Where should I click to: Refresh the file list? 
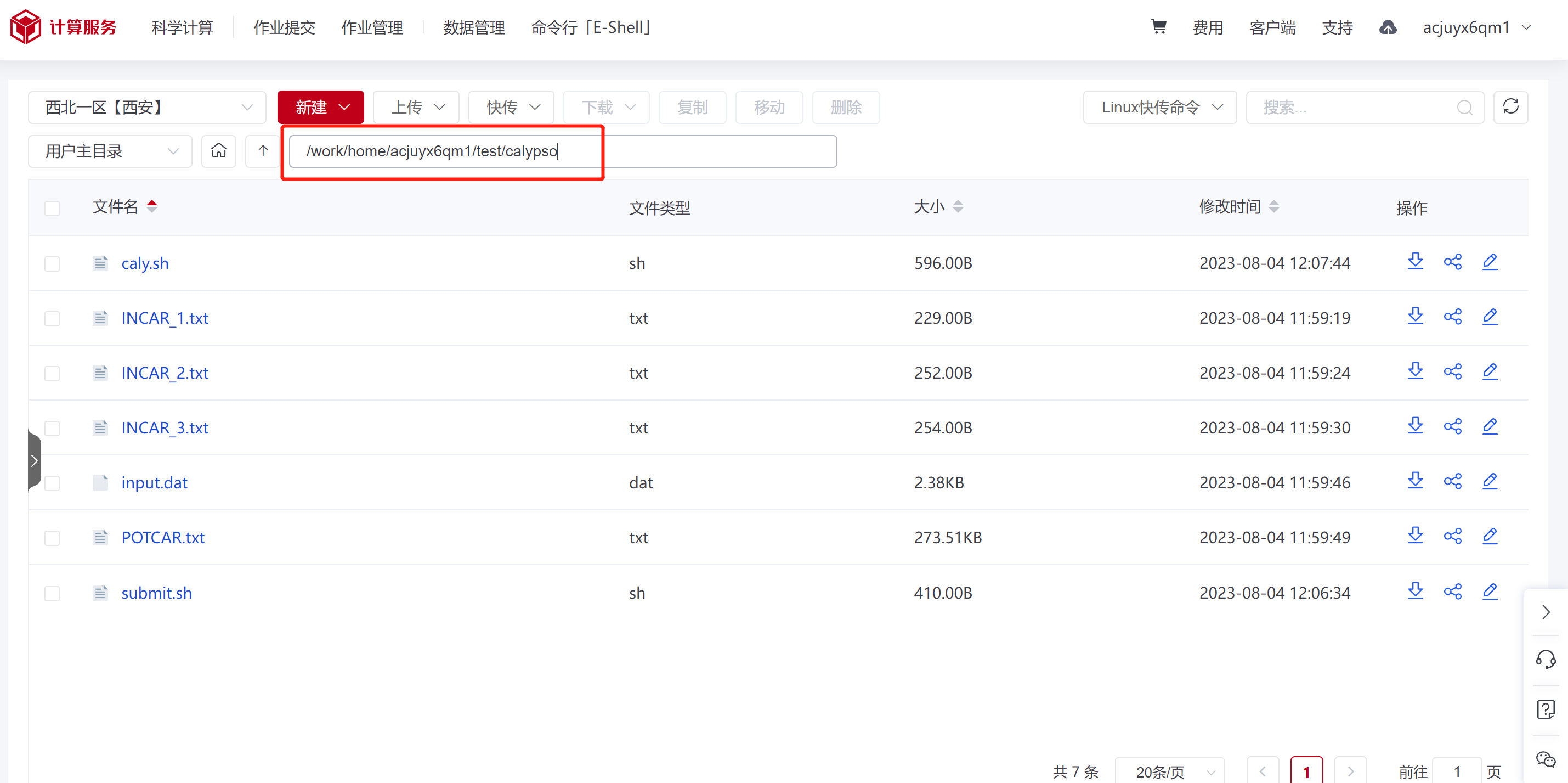pos(1510,107)
